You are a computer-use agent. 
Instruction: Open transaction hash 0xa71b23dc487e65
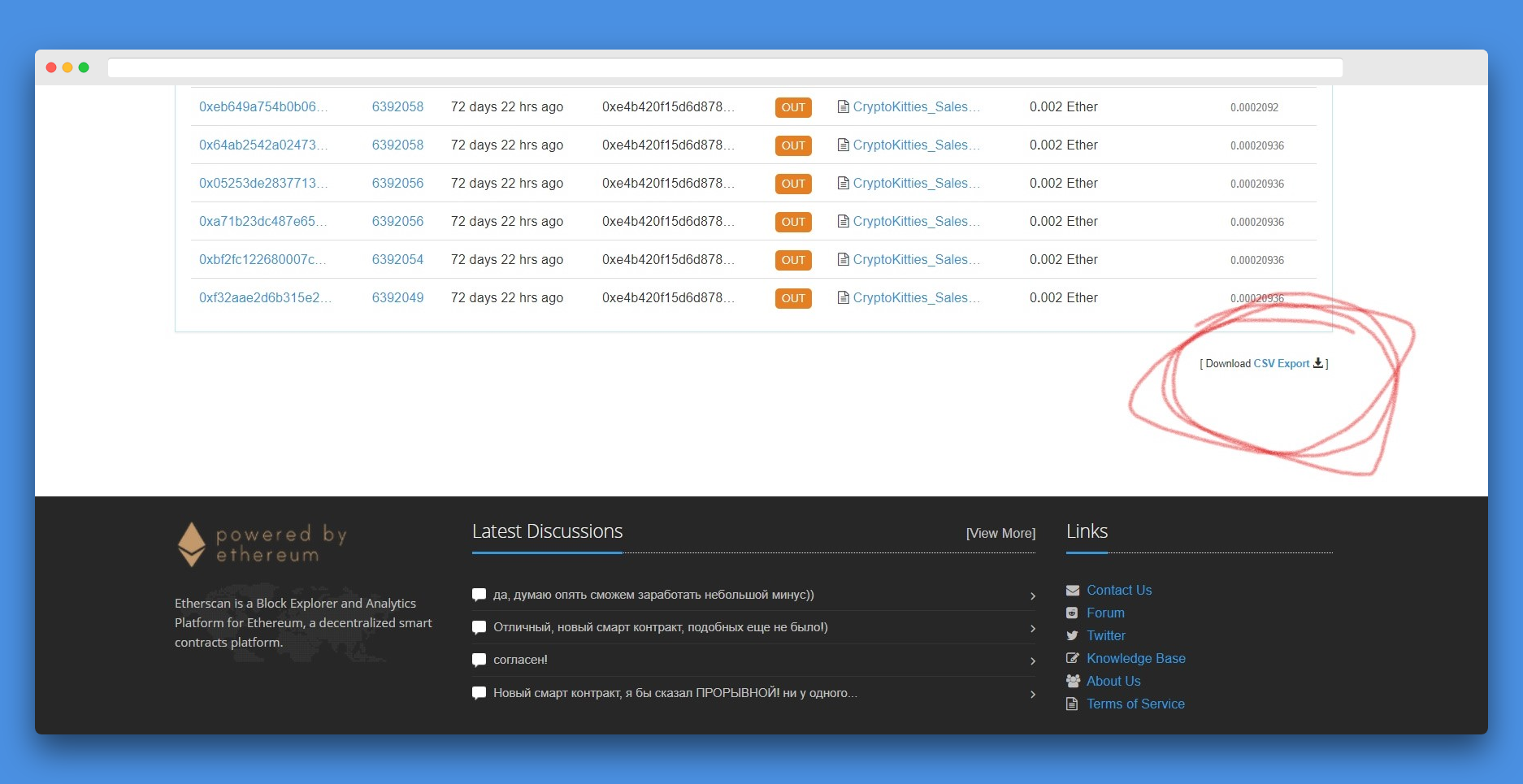pyautogui.click(x=263, y=221)
